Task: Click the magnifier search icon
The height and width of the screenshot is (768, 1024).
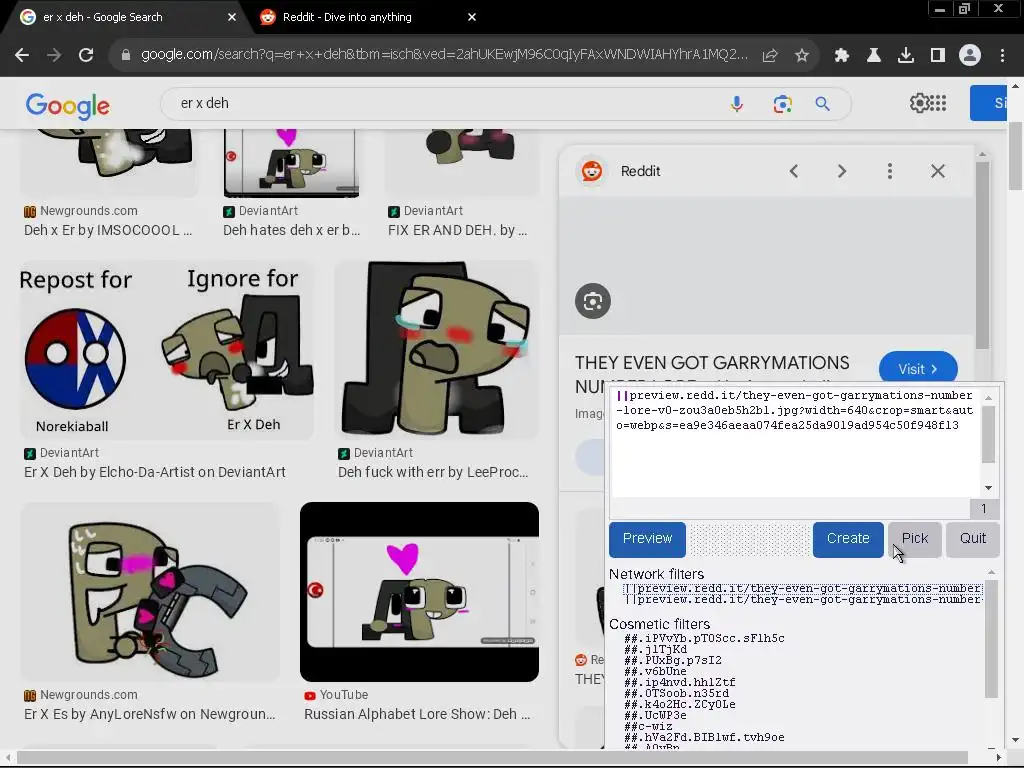Action: (822, 104)
